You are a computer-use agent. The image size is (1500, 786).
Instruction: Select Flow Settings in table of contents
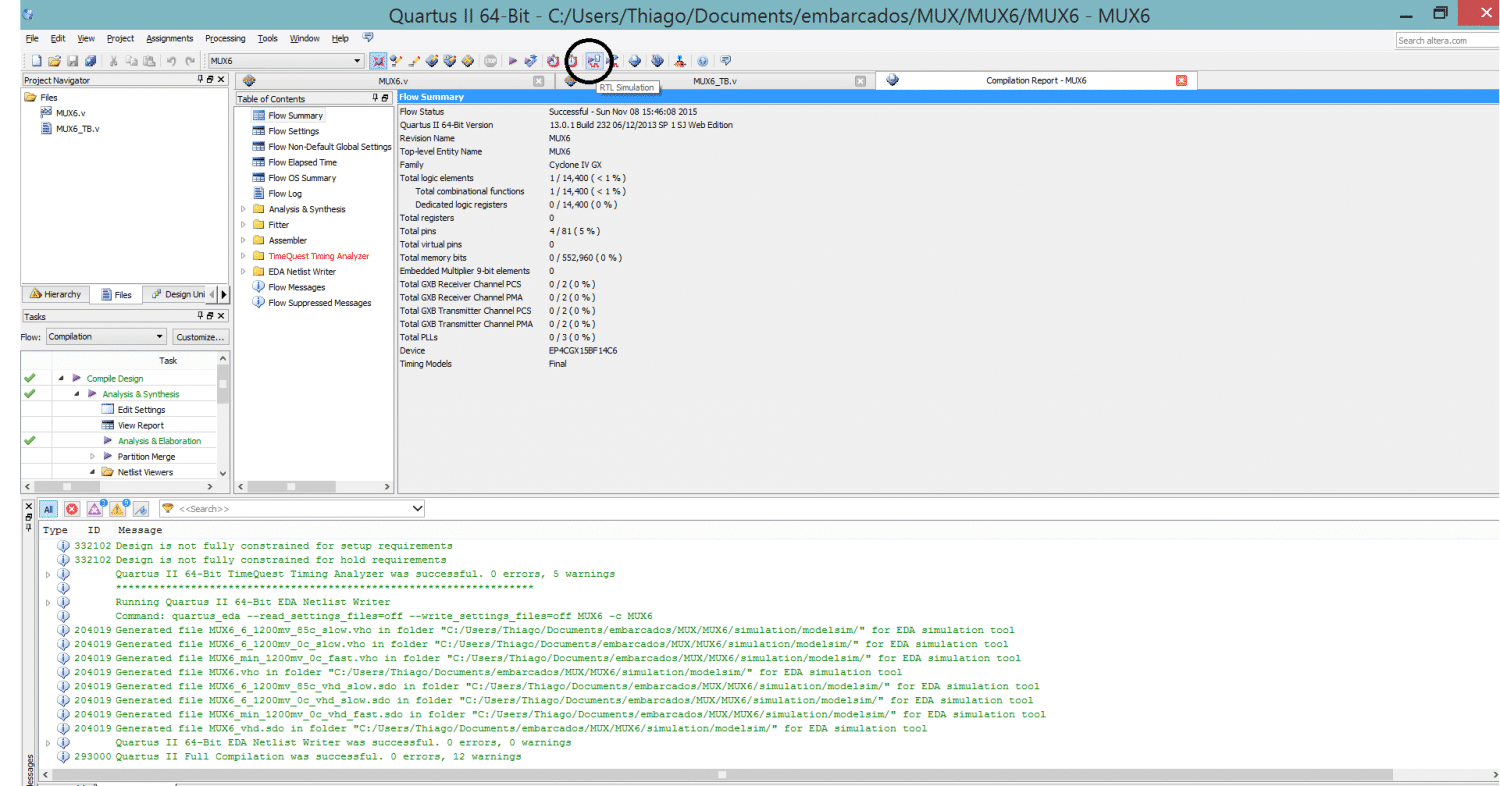click(293, 131)
